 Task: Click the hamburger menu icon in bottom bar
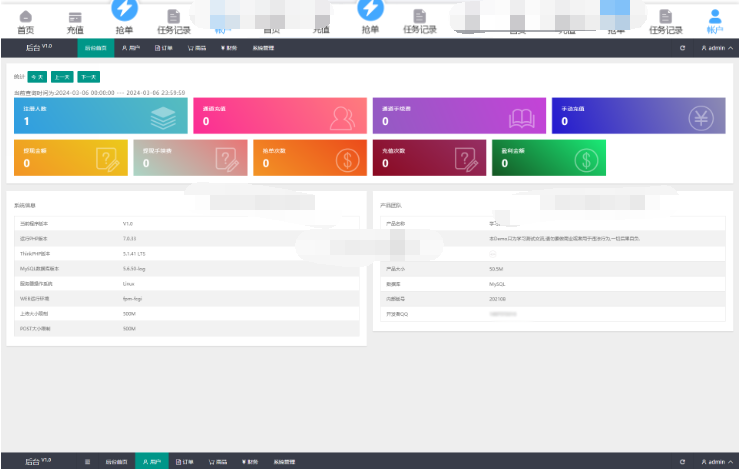click(87, 462)
